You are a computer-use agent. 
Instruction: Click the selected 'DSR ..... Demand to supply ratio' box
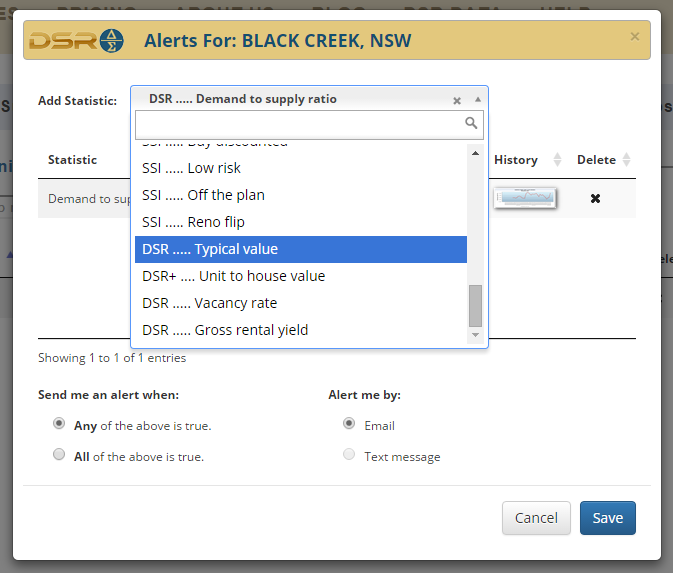tap(309, 99)
